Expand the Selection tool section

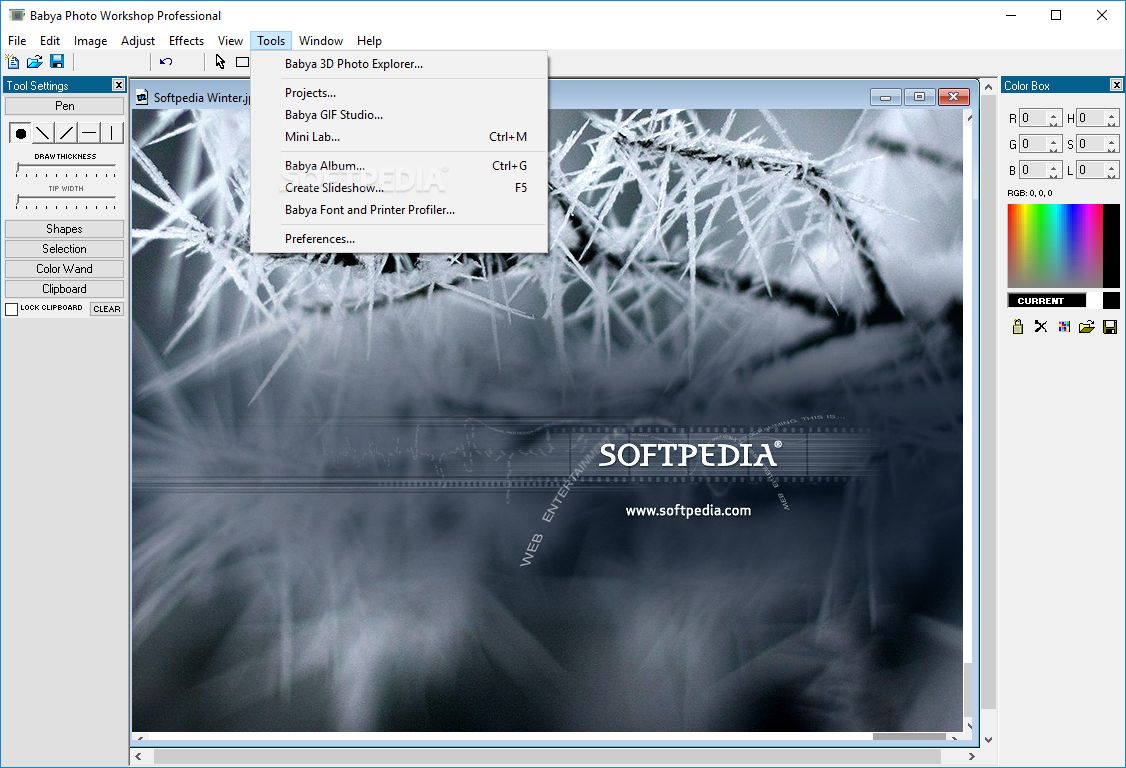pyautogui.click(x=65, y=249)
